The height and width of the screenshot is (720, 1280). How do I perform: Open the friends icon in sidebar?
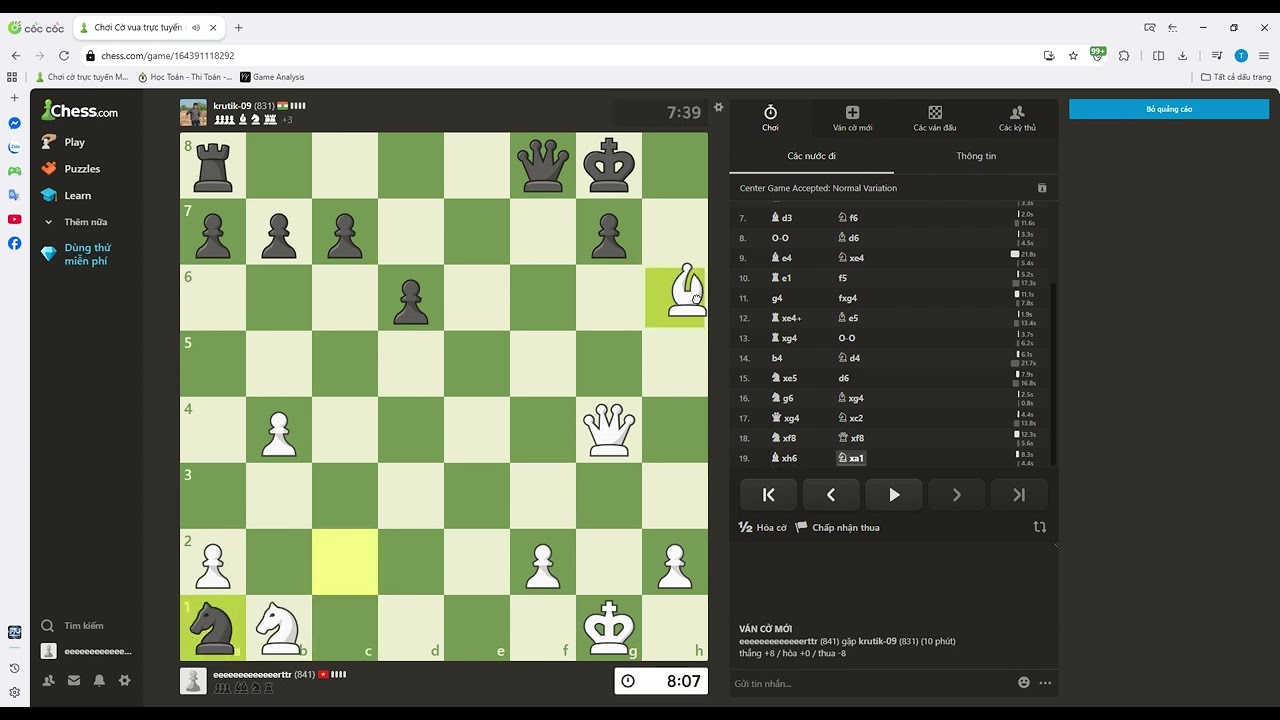(48, 680)
